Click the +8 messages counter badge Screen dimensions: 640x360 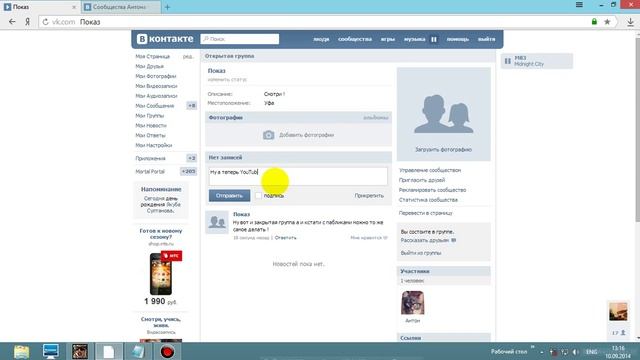pyautogui.click(x=191, y=106)
